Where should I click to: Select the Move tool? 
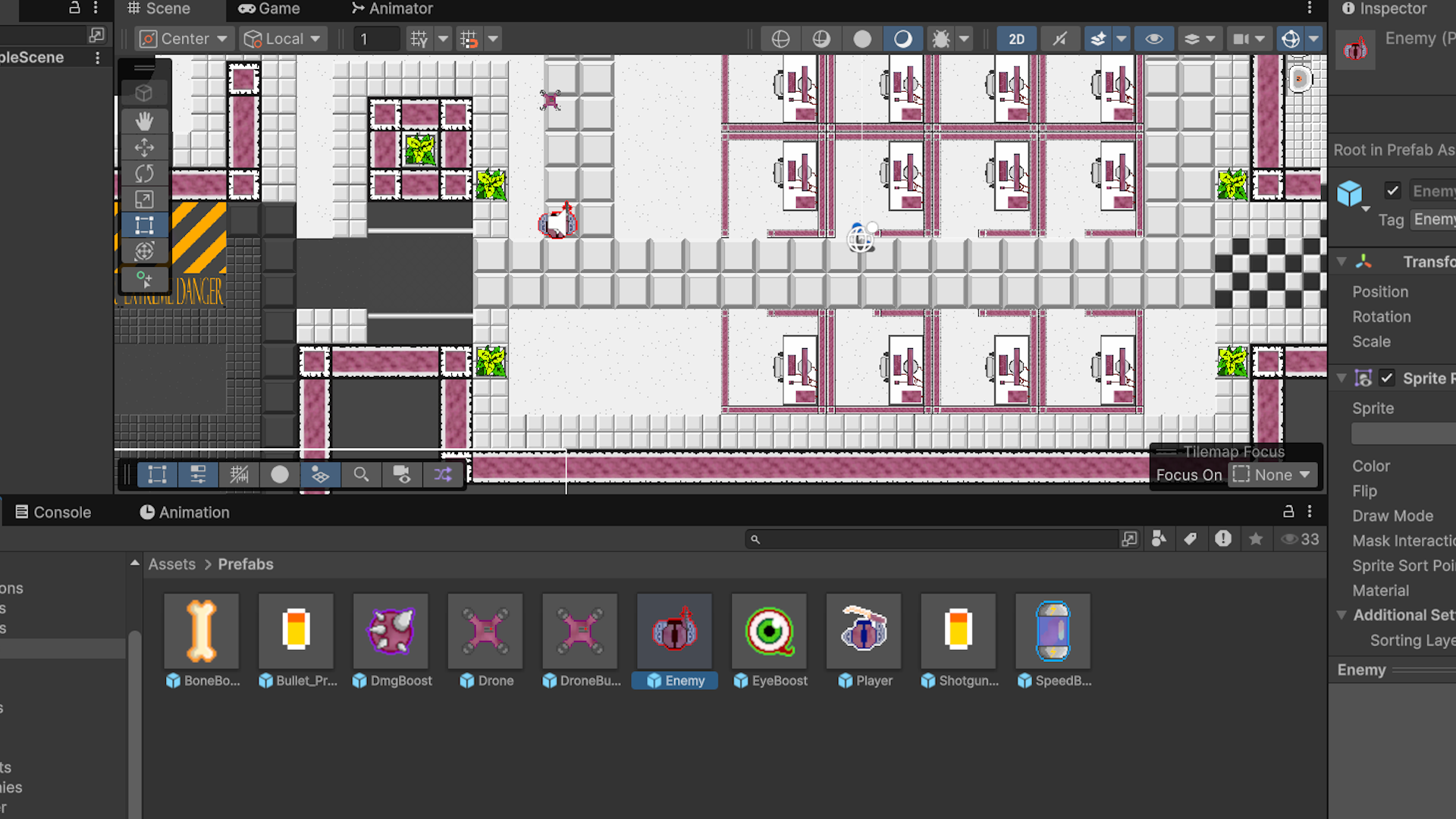(x=144, y=147)
